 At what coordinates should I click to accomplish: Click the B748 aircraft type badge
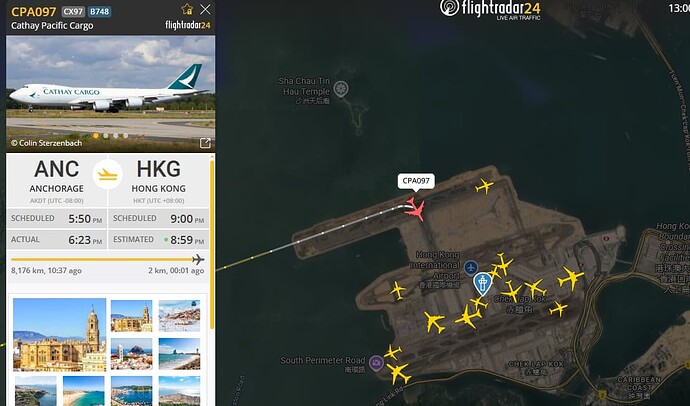[99, 11]
